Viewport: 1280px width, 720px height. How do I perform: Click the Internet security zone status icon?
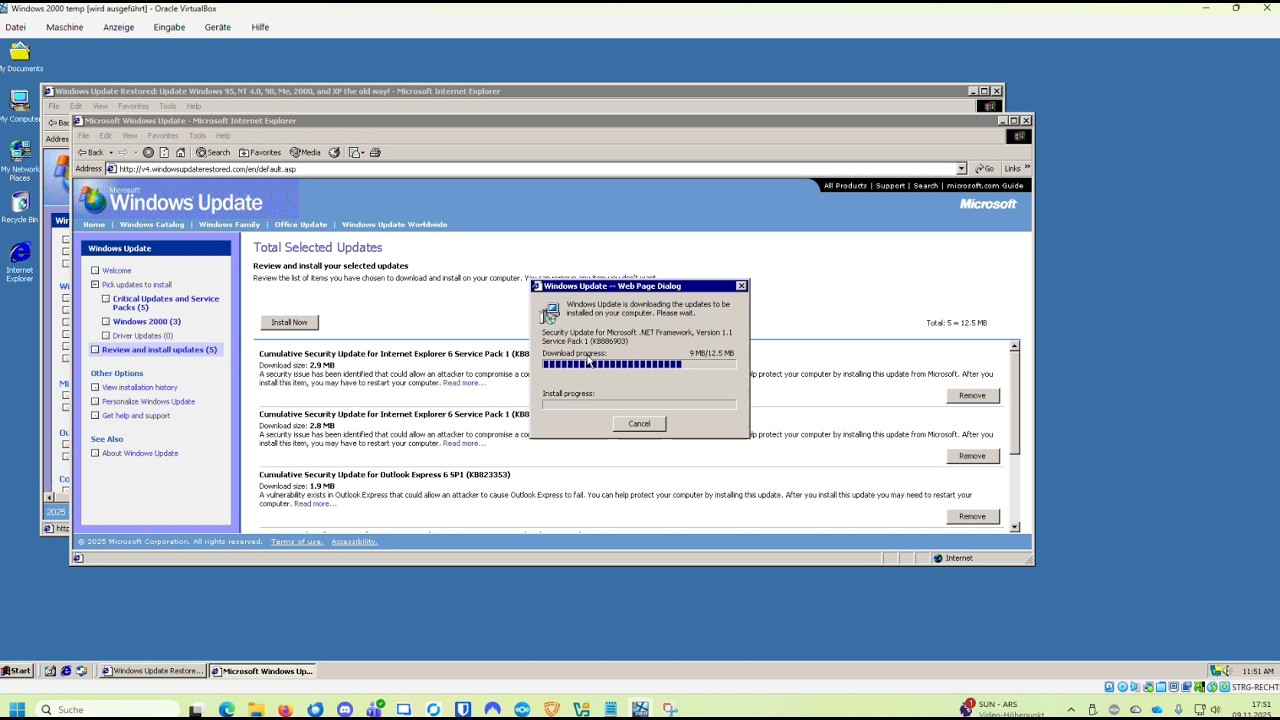pos(937,558)
